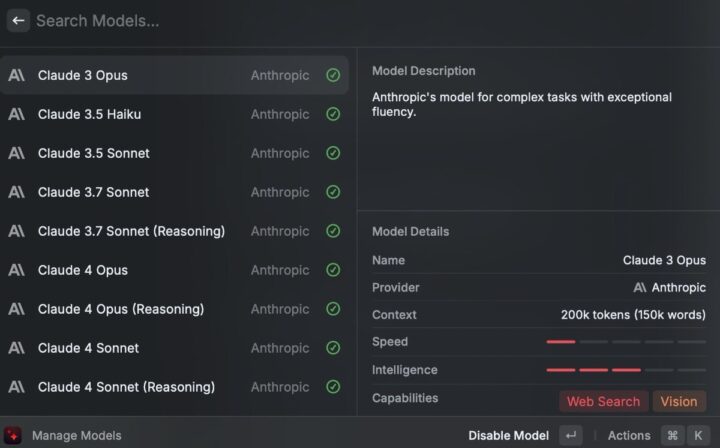720x448 pixels.
Task: Toggle the enabled checkmark for Claude 4 Opus (Reasoning)
Action: [x=333, y=309]
